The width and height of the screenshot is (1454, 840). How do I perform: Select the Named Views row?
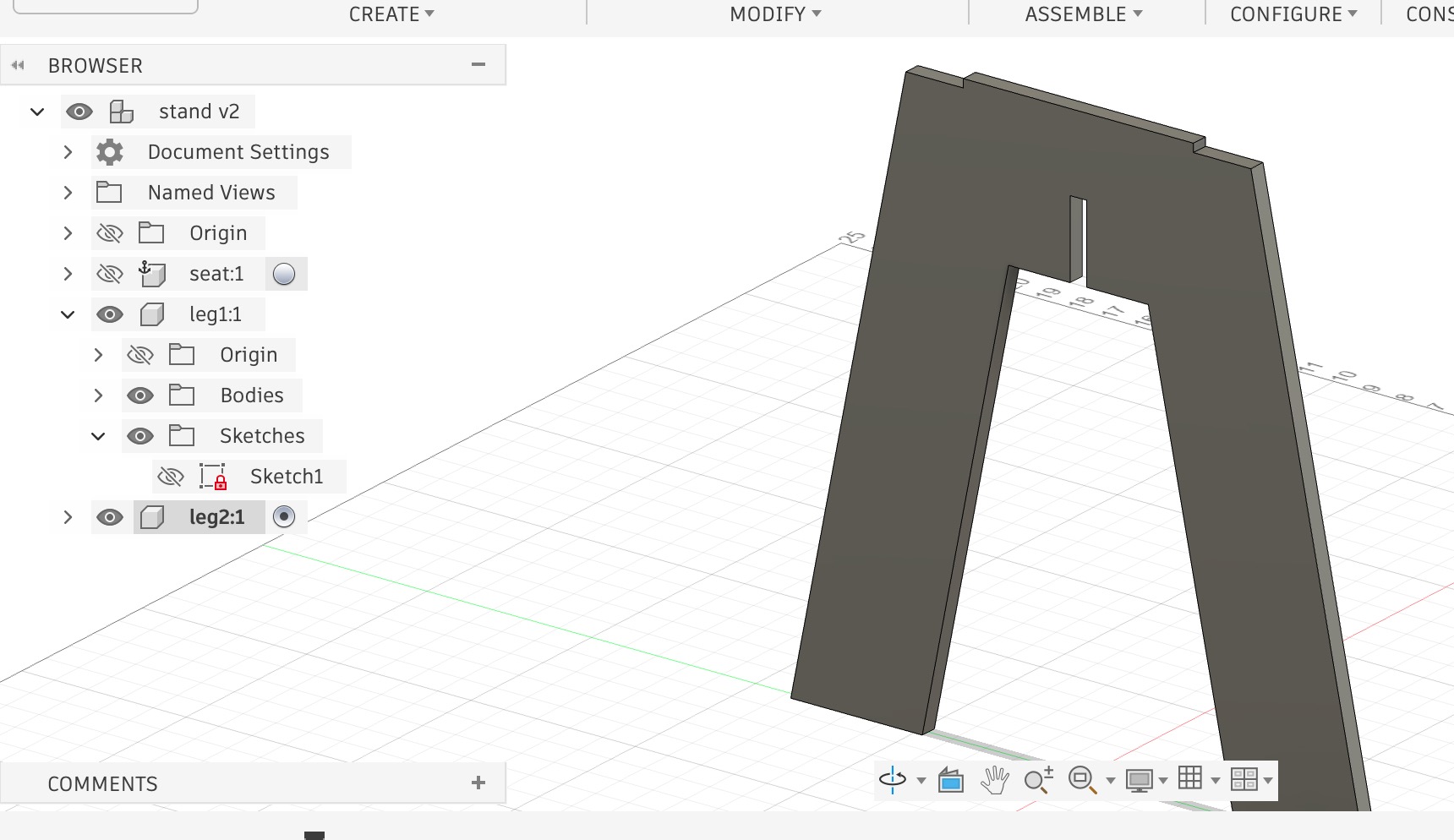click(211, 193)
